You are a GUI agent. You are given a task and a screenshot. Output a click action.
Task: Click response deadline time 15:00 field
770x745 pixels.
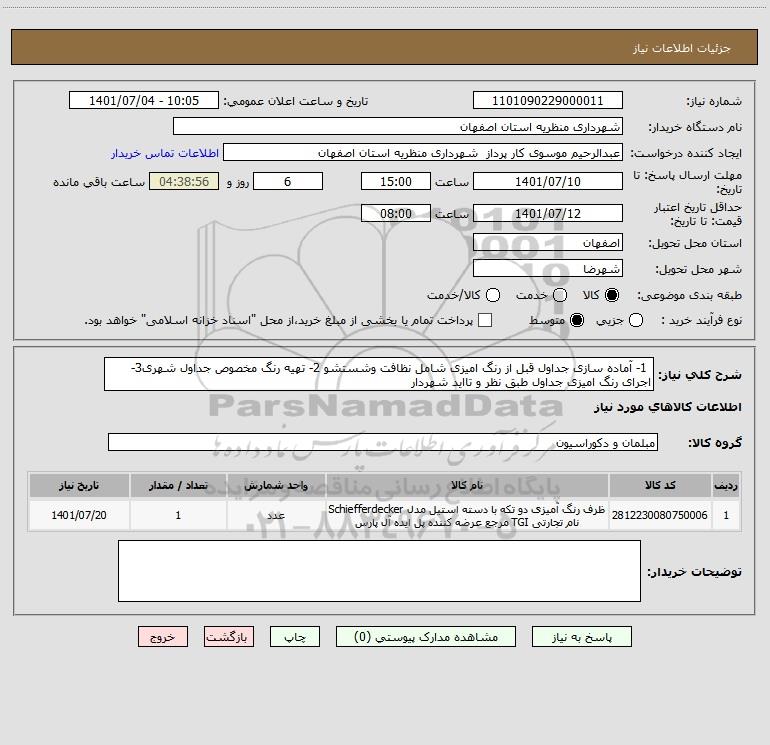click(x=396, y=181)
